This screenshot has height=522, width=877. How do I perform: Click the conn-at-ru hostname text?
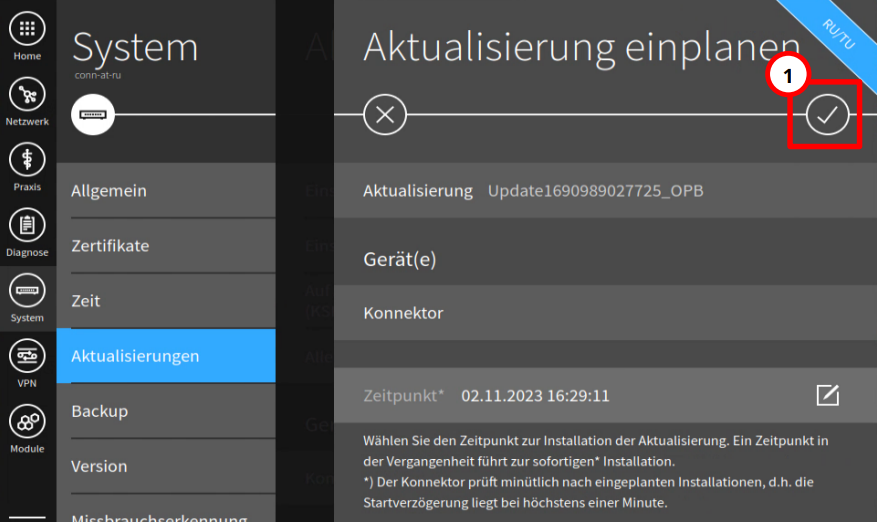(x=98, y=75)
